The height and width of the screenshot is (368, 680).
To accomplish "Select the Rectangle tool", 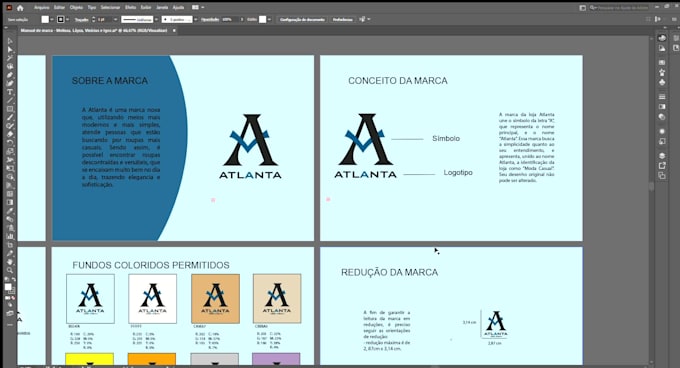I will point(10,109).
